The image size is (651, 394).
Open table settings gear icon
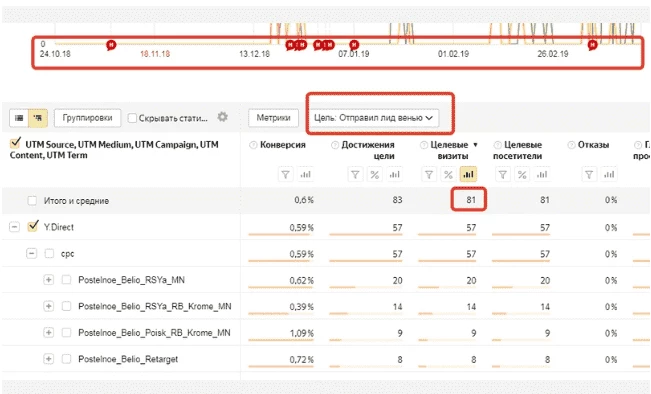pos(223,117)
